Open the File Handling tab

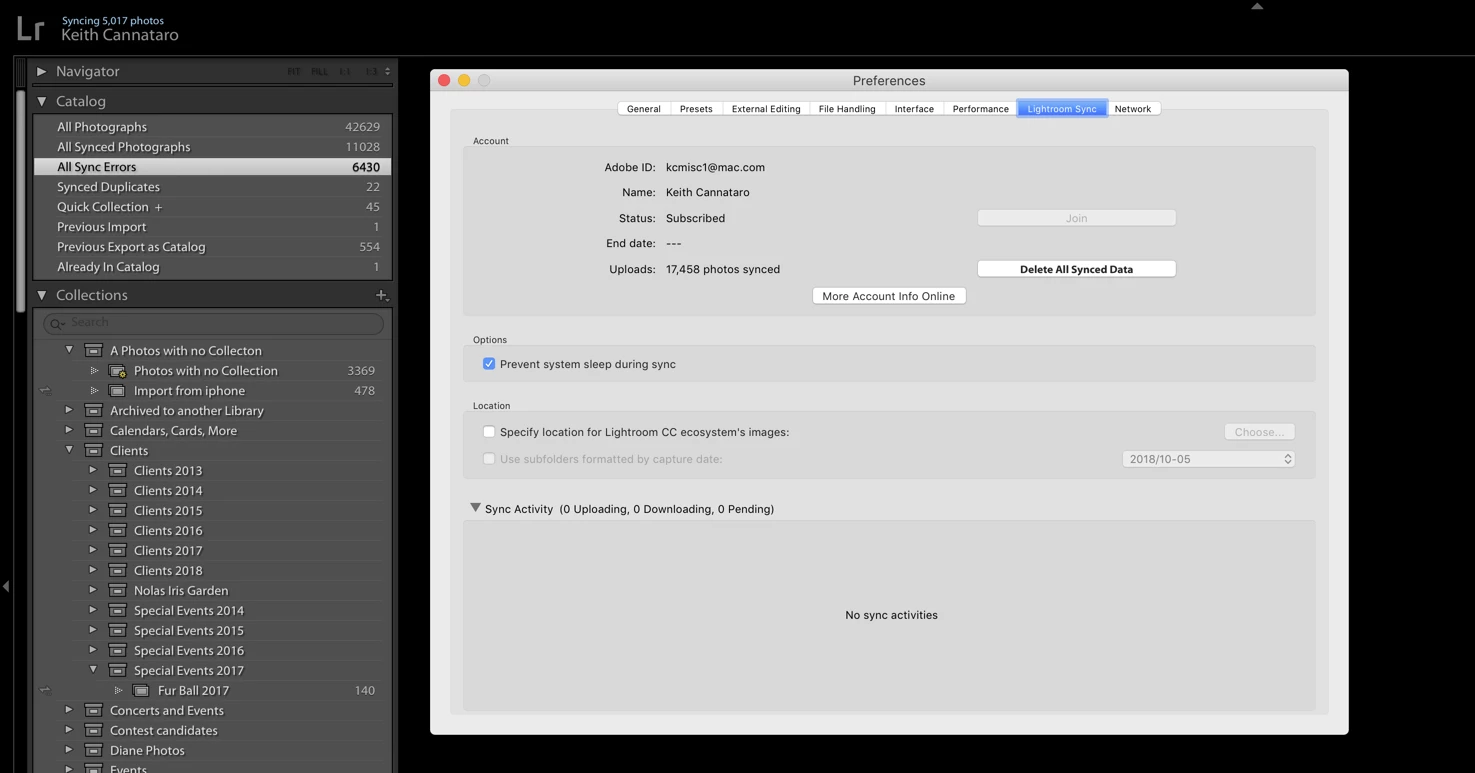click(x=847, y=109)
